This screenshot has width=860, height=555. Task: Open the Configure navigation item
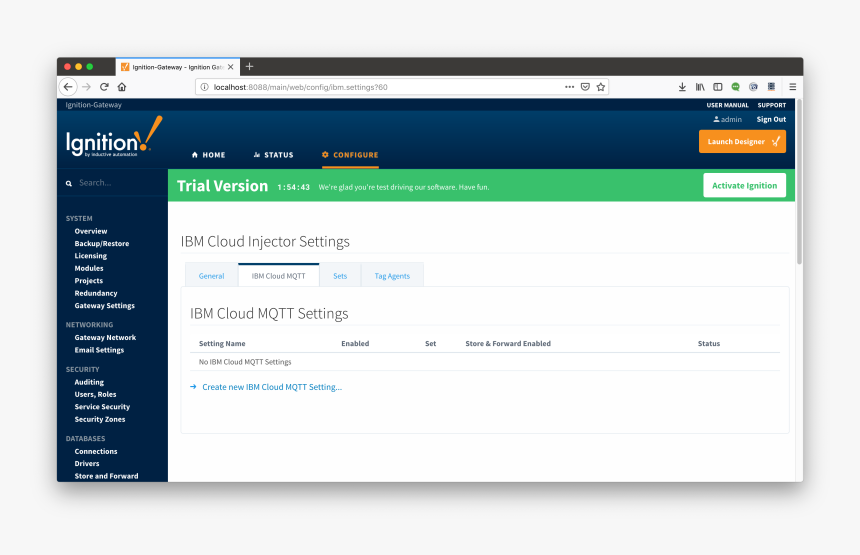point(350,155)
